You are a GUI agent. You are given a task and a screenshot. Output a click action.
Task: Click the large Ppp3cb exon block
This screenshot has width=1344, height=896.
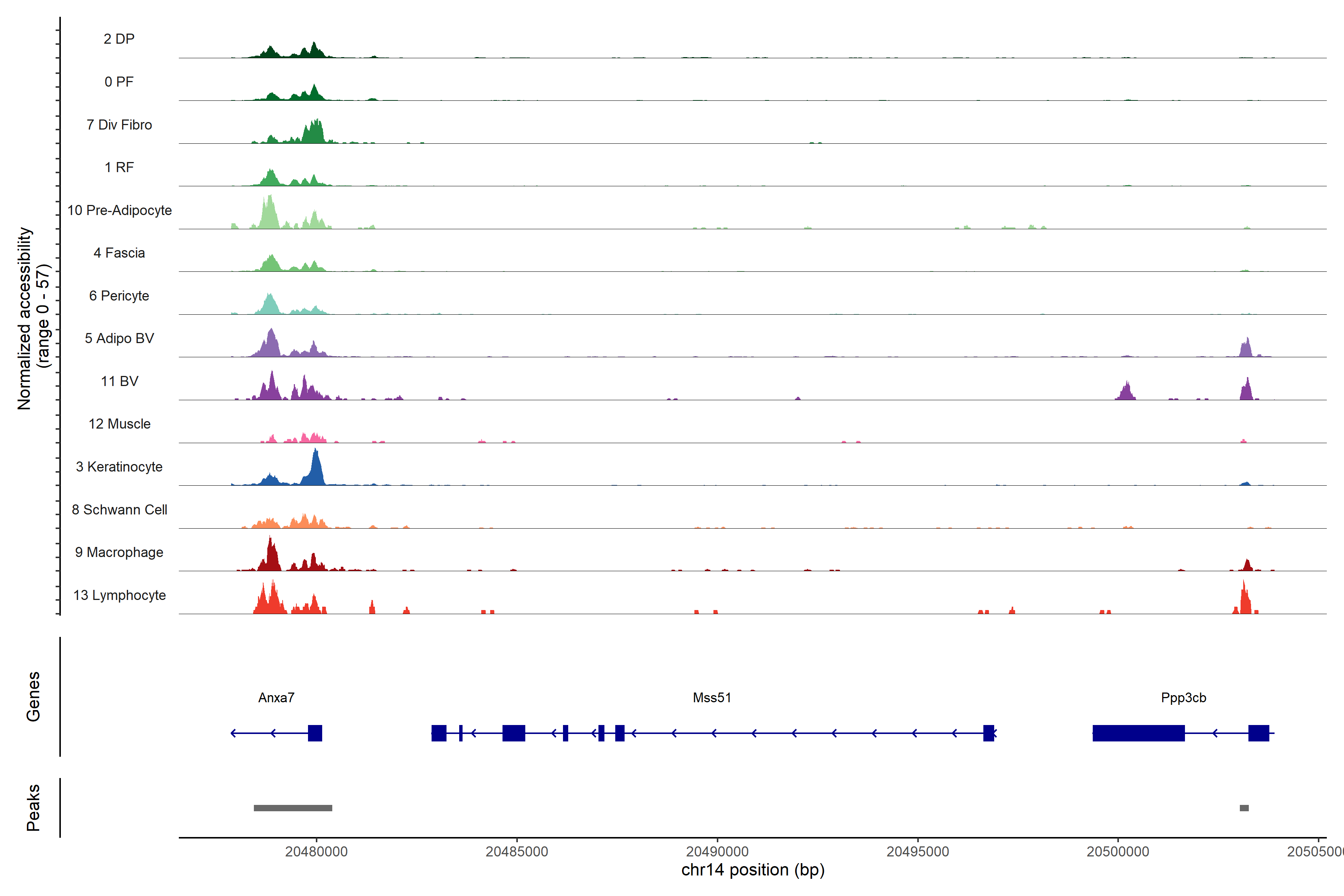pyautogui.click(x=1138, y=732)
